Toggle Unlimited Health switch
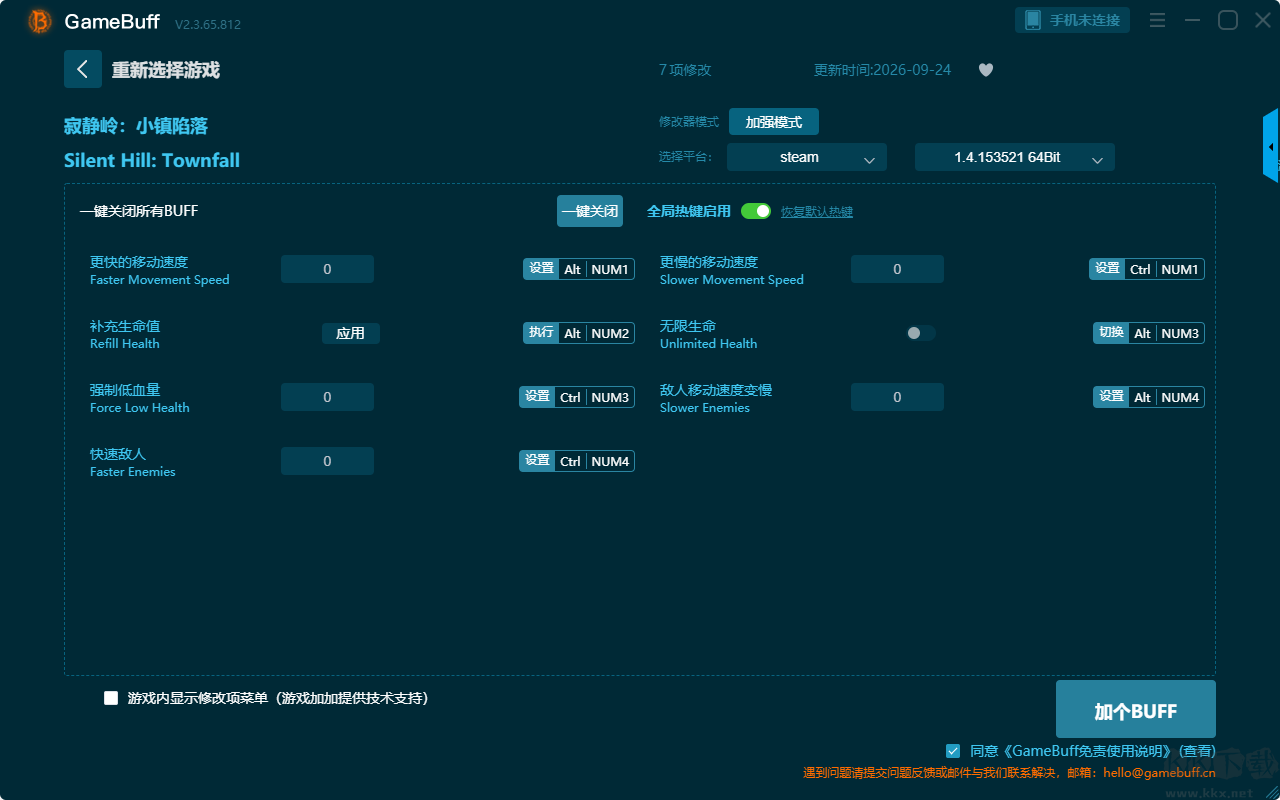1280x800 pixels. tap(921, 333)
